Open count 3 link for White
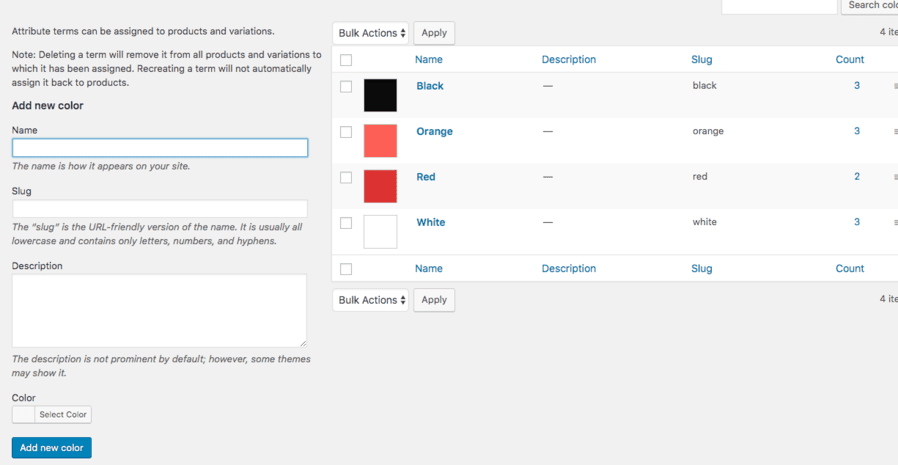 857,222
